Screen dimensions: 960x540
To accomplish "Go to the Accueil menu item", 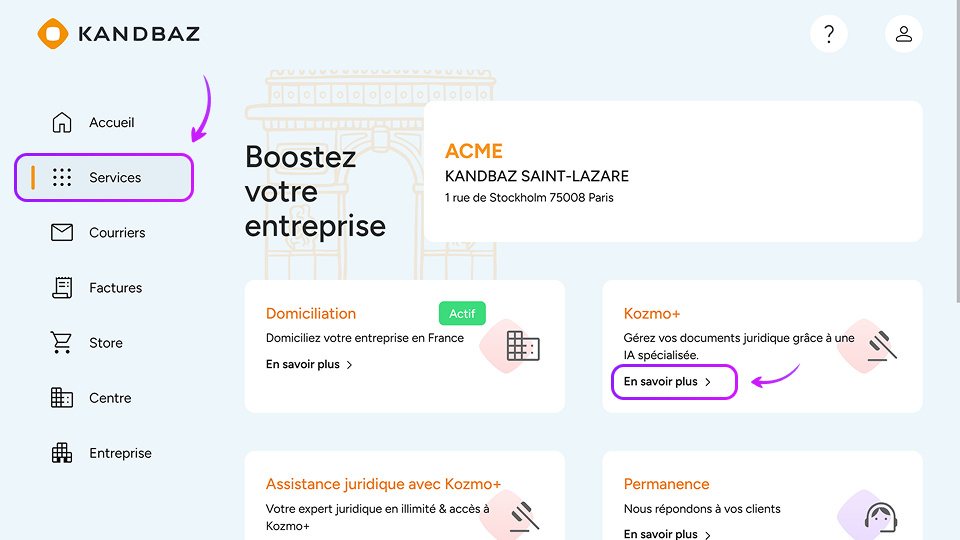I will (x=111, y=123).
